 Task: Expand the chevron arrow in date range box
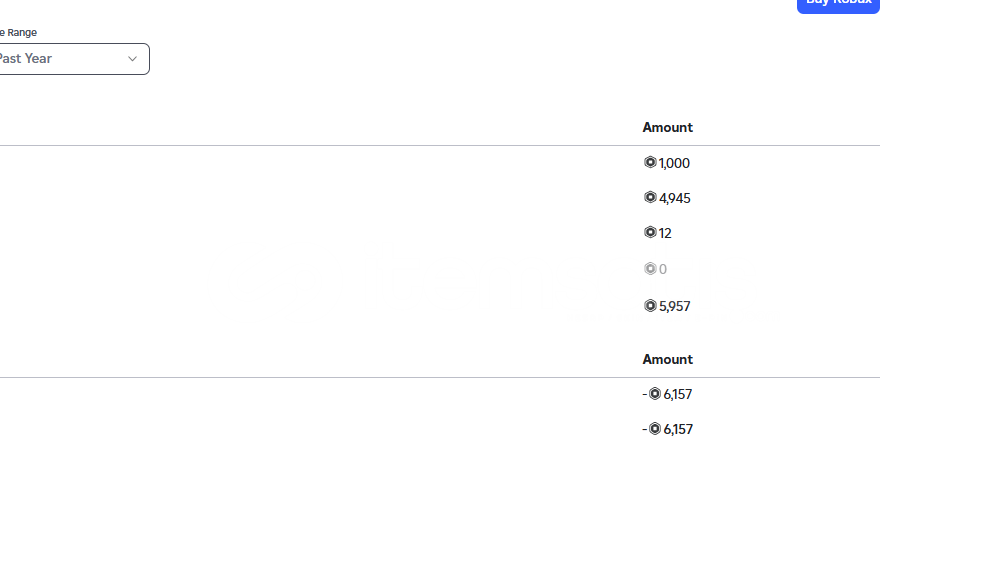click(132, 59)
